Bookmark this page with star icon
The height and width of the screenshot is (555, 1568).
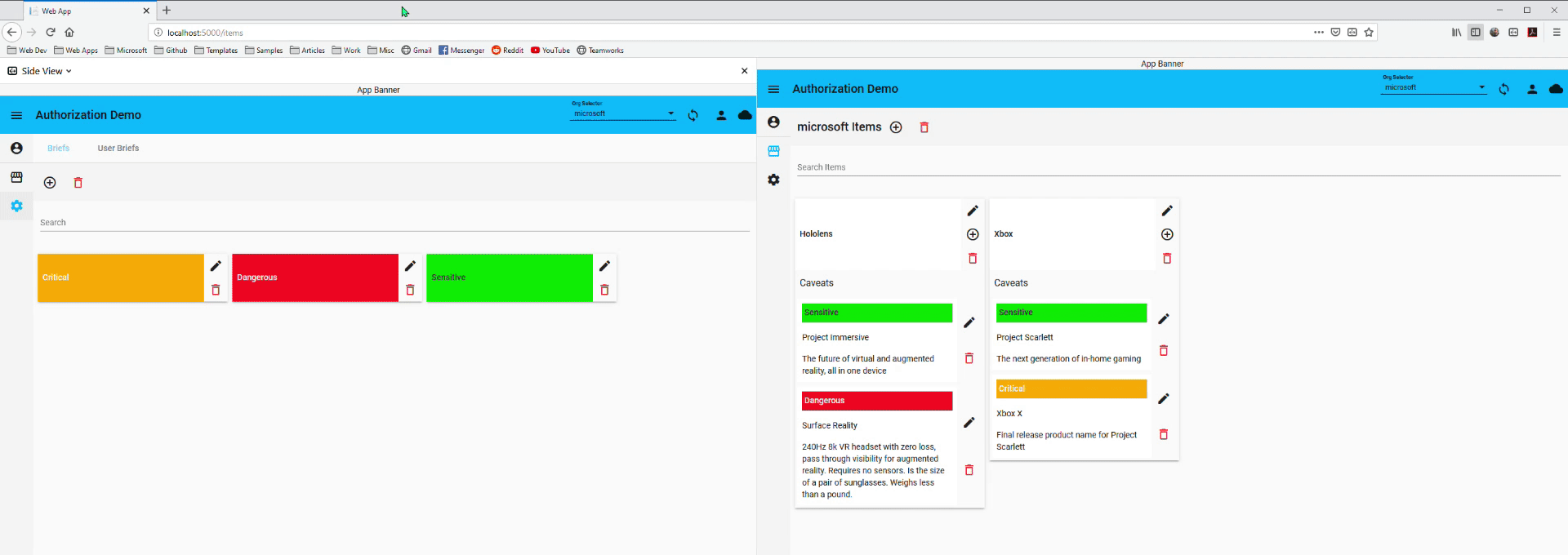[x=1369, y=33]
